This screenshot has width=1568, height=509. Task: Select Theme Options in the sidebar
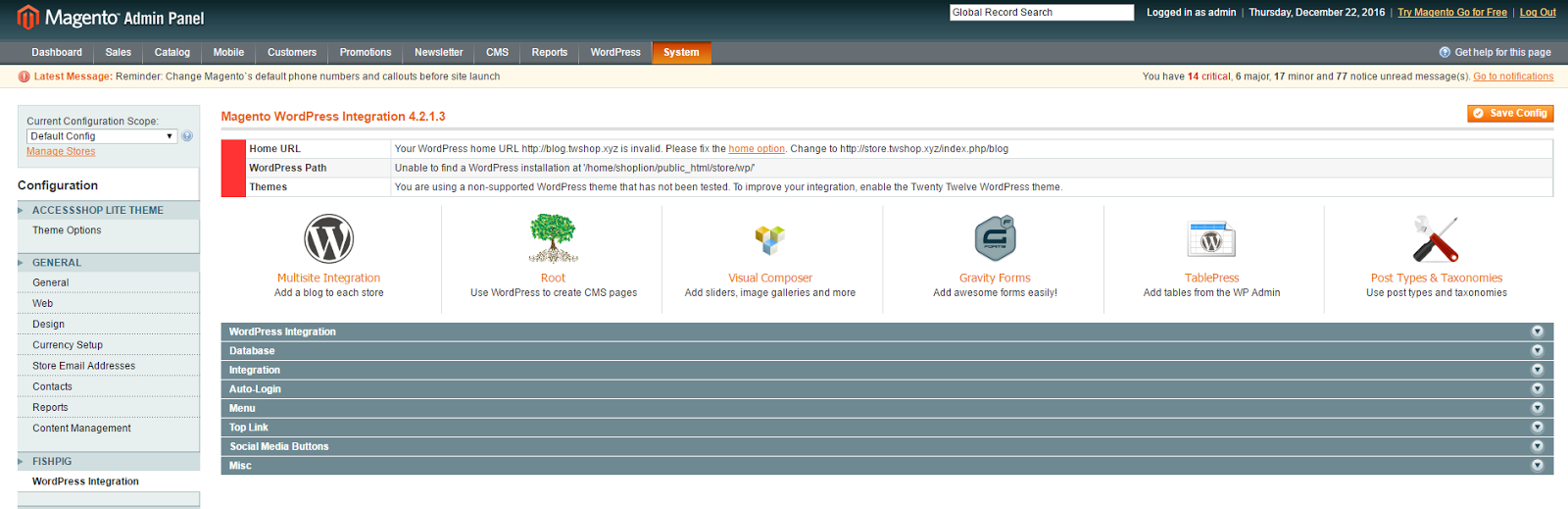[67, 230]
